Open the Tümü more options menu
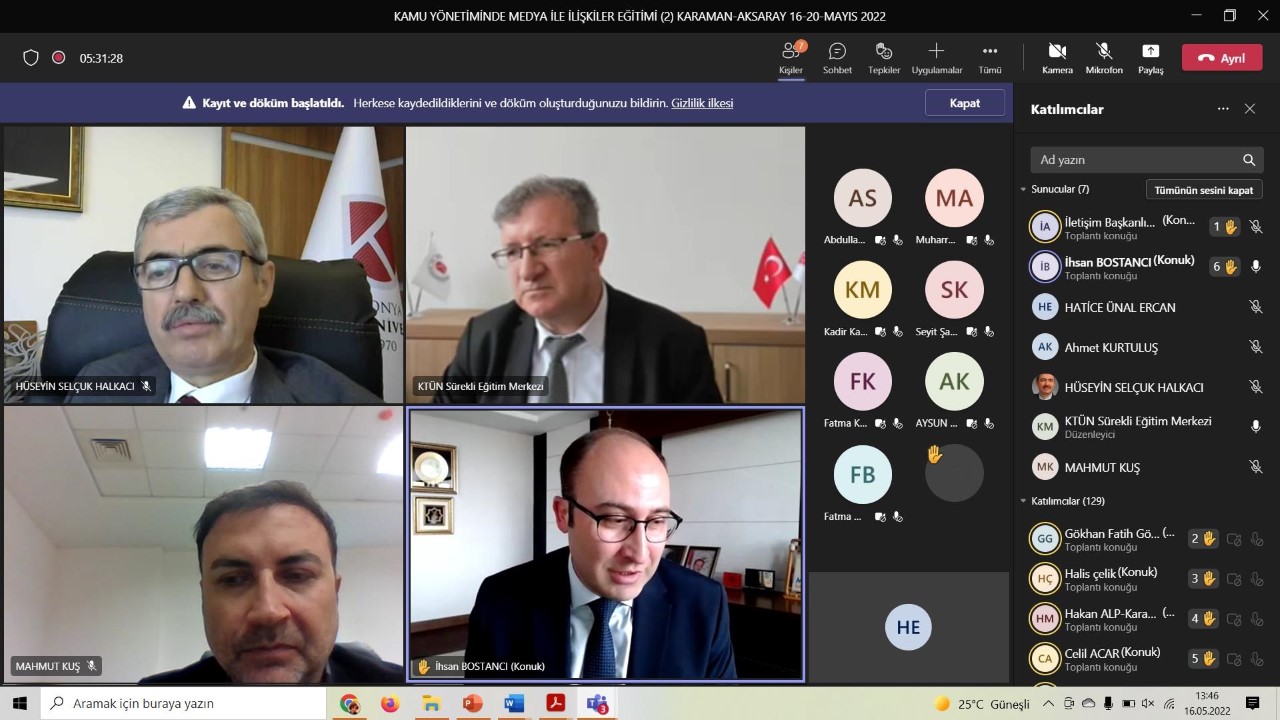Screen dimensions: 1280x720 989,57
